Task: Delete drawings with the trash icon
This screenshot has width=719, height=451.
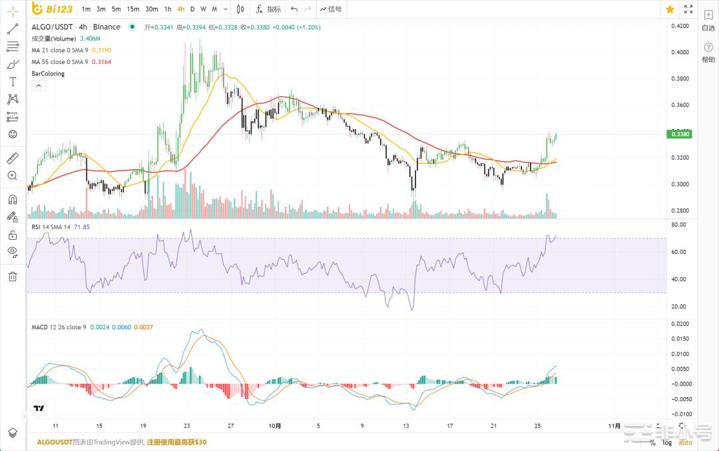Action: pyautogui.click(x=12, y=277)
